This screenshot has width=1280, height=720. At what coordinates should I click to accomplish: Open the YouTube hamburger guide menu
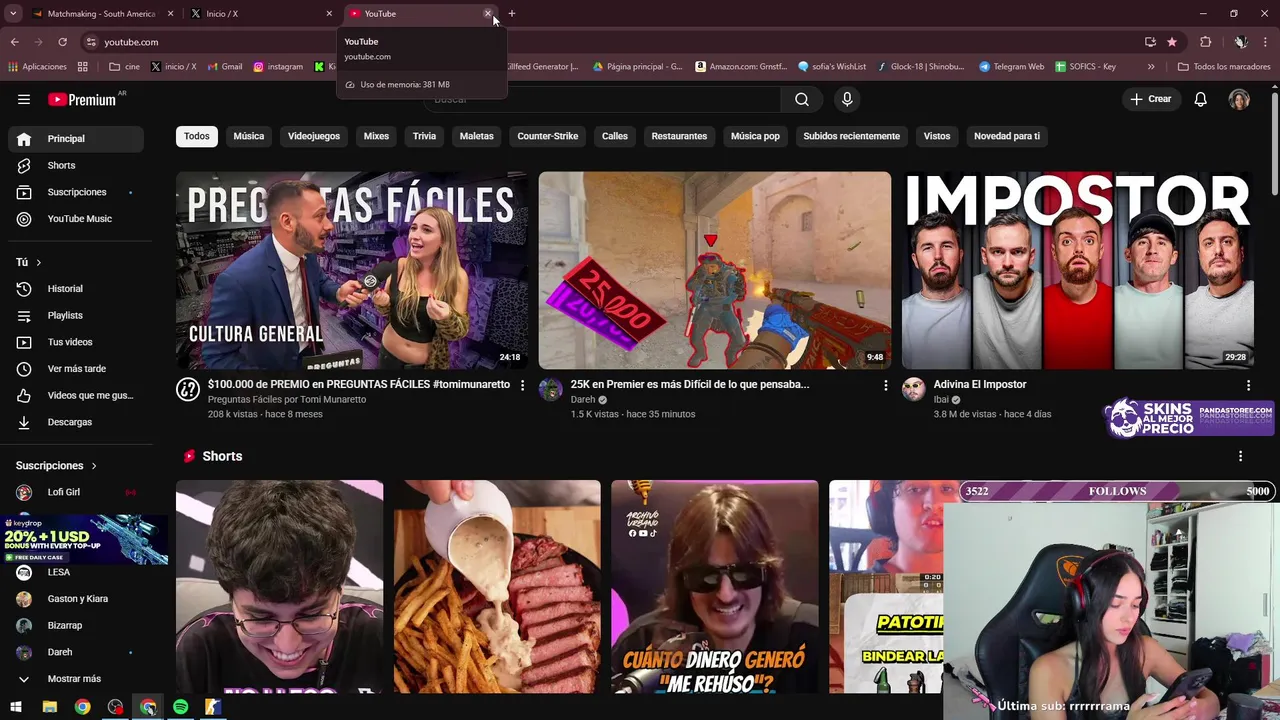[24, 99]
